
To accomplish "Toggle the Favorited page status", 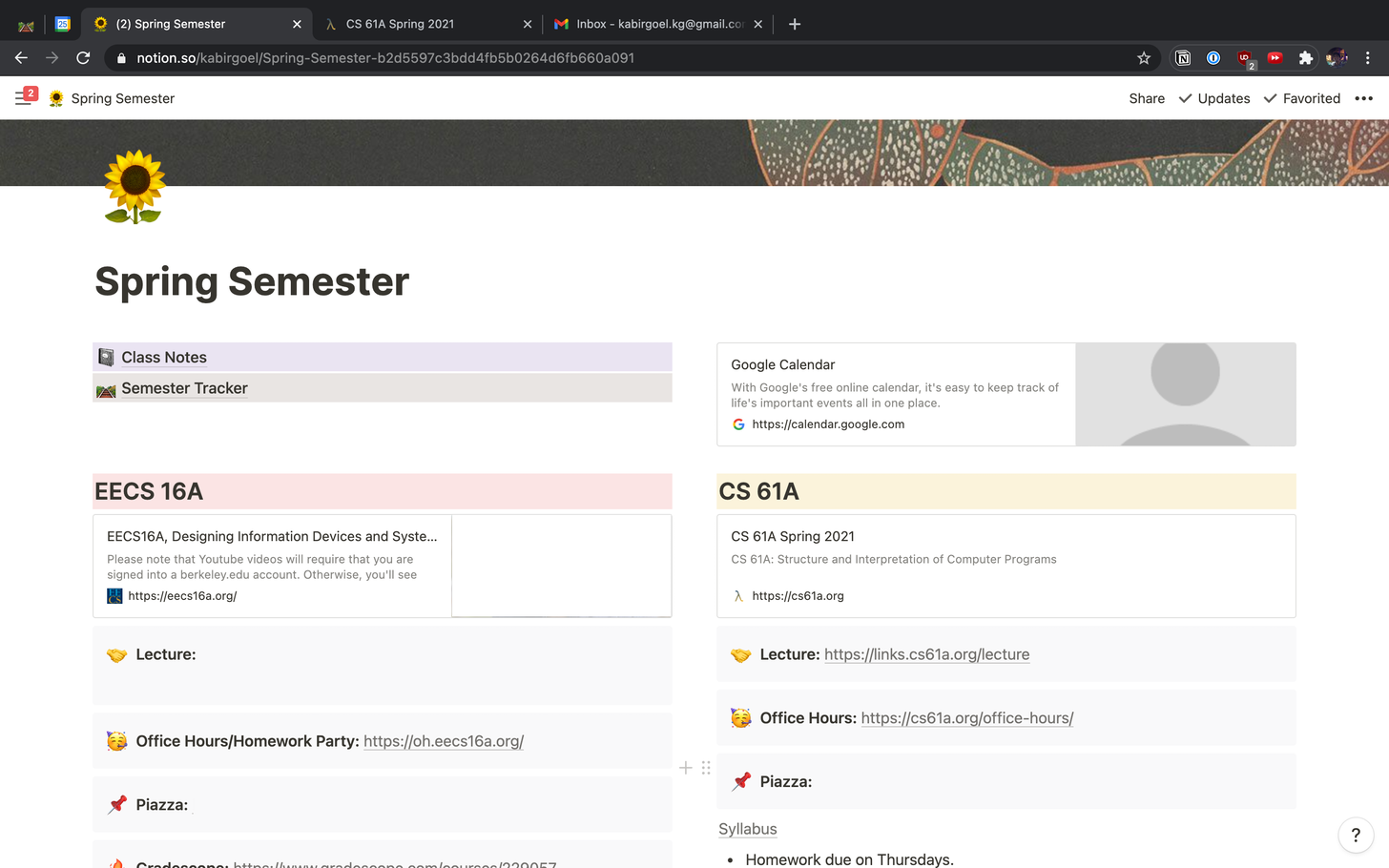I will click(x=1302, y=98).
